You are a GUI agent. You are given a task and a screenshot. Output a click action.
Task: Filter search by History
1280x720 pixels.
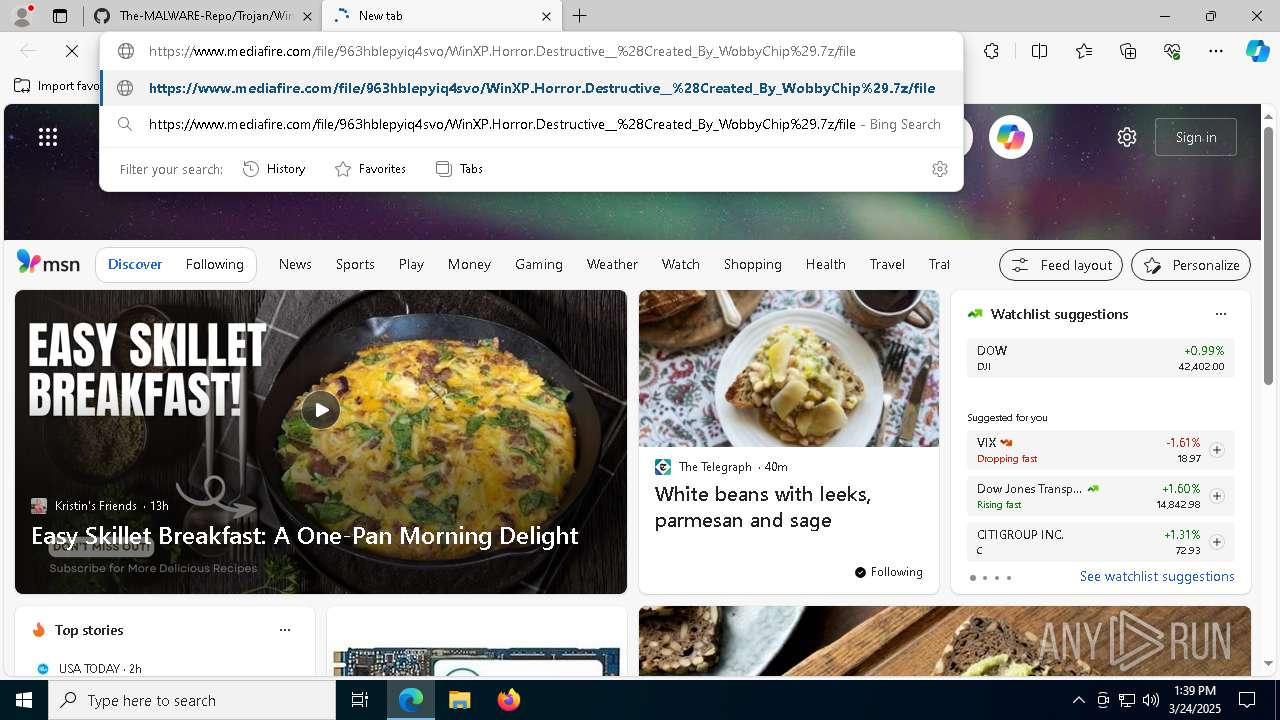point(274,169)
